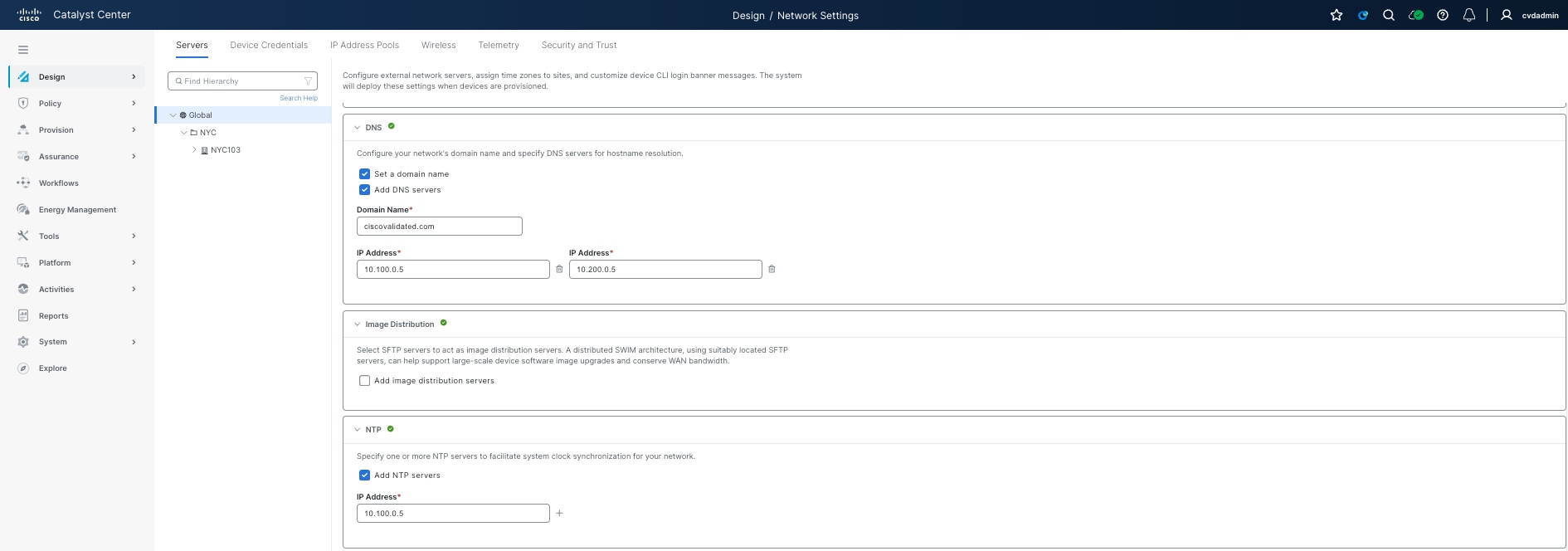Expand the Design menu chevron
1568x551 pixels.
click(134, 76)
